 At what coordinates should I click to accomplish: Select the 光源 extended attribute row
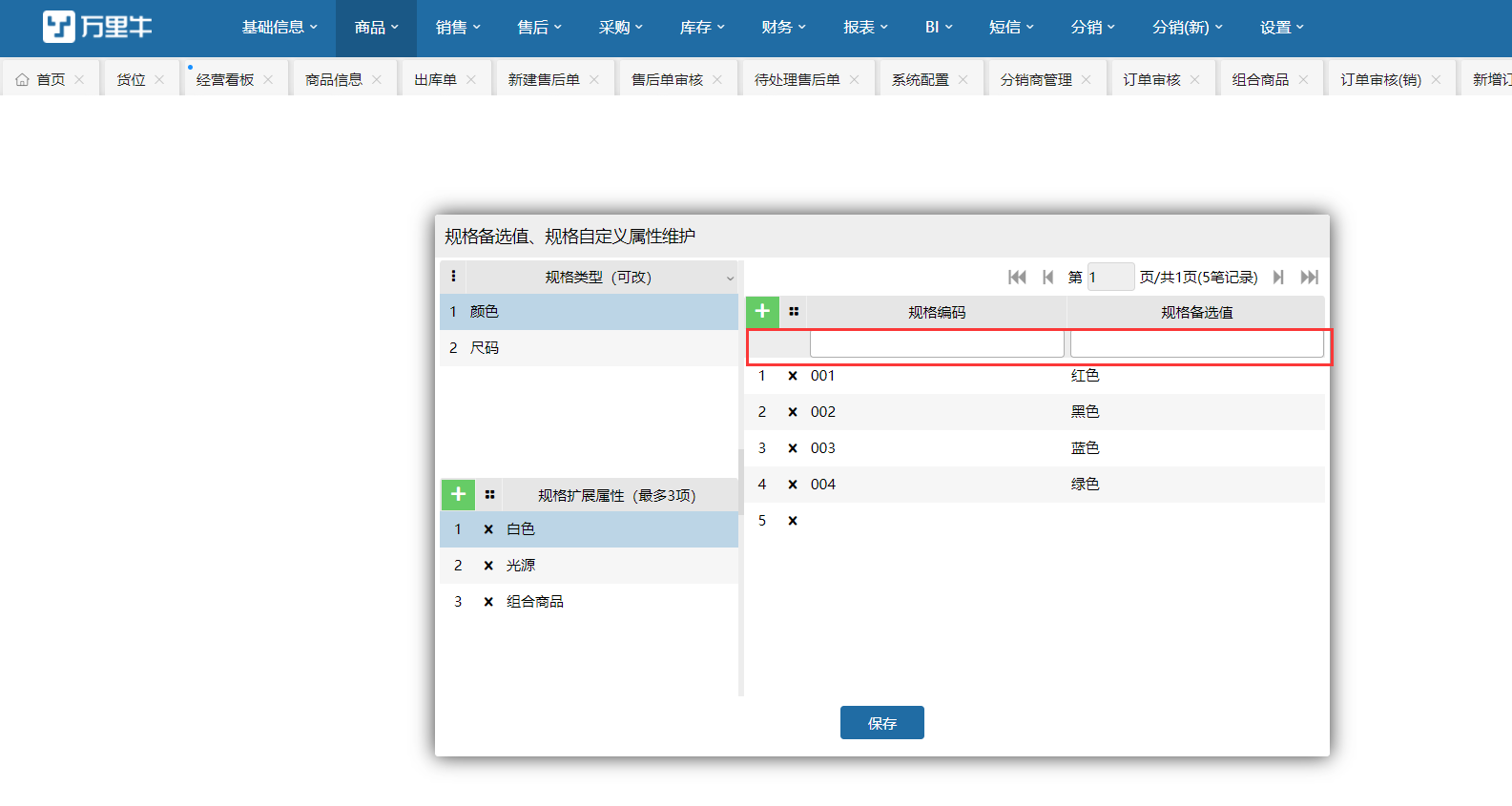point(590,566)
